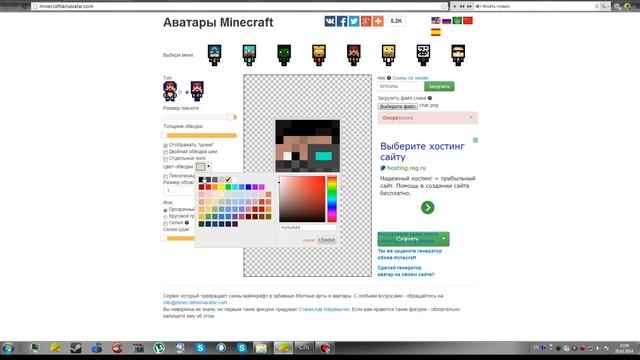This screenshot has height=360, width=640.
Task: Click the green arrow in the hosting ad
Action: click(x=427, y=207)
